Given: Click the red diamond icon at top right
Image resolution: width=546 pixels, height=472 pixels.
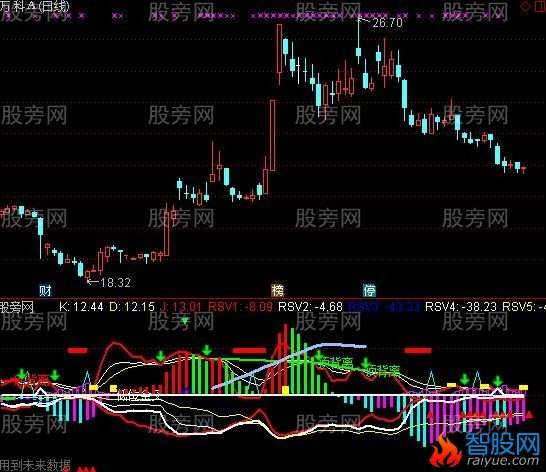Looking at the screenshot, I should [525, 7].
